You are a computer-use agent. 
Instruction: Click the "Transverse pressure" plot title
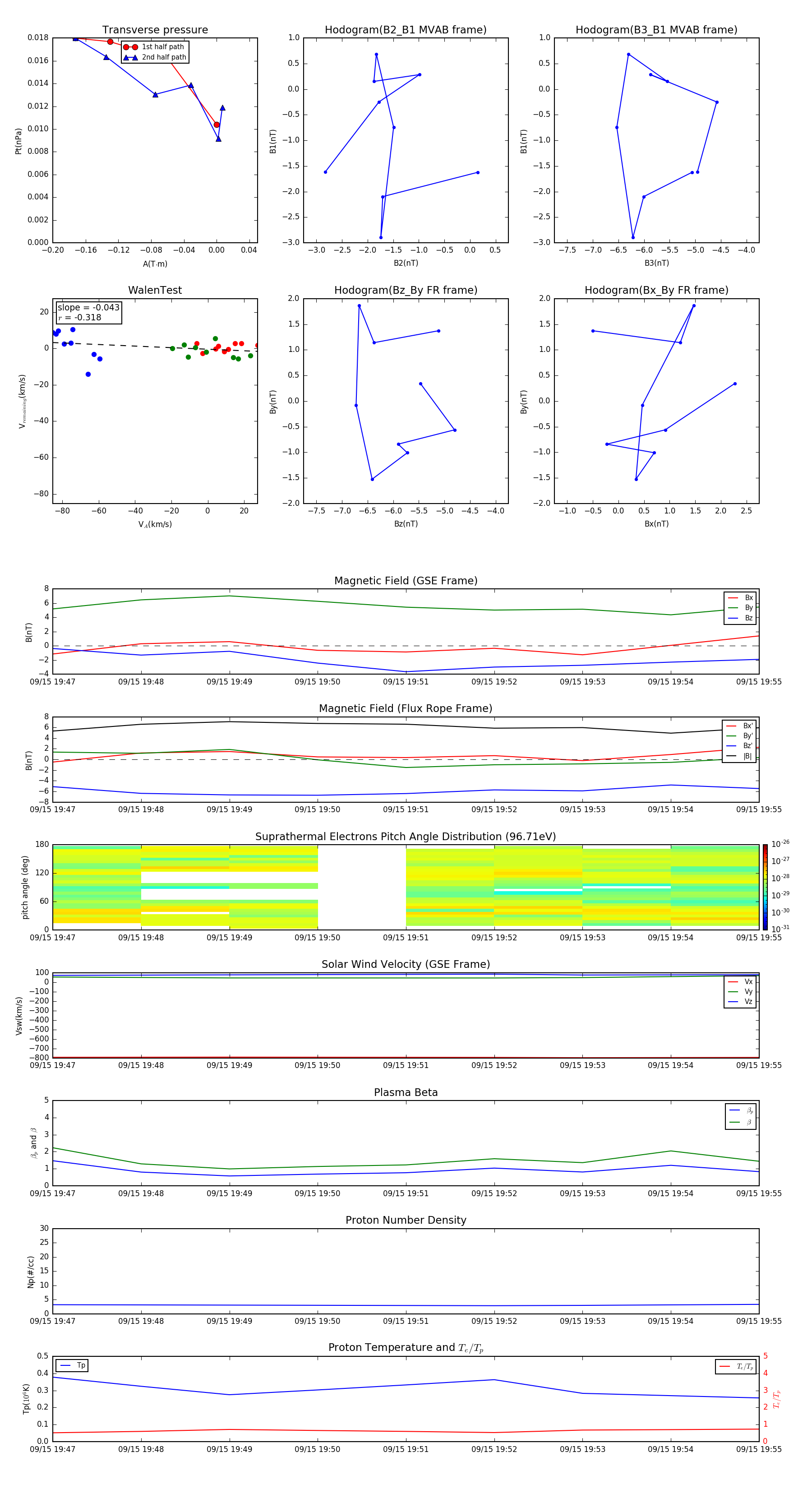pos(155,30)
